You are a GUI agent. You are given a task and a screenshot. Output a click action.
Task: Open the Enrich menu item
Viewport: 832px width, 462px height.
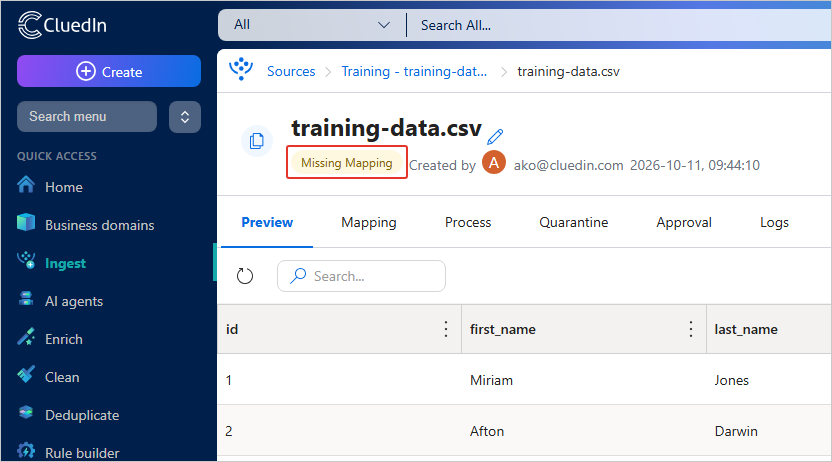tap(64, 339)
